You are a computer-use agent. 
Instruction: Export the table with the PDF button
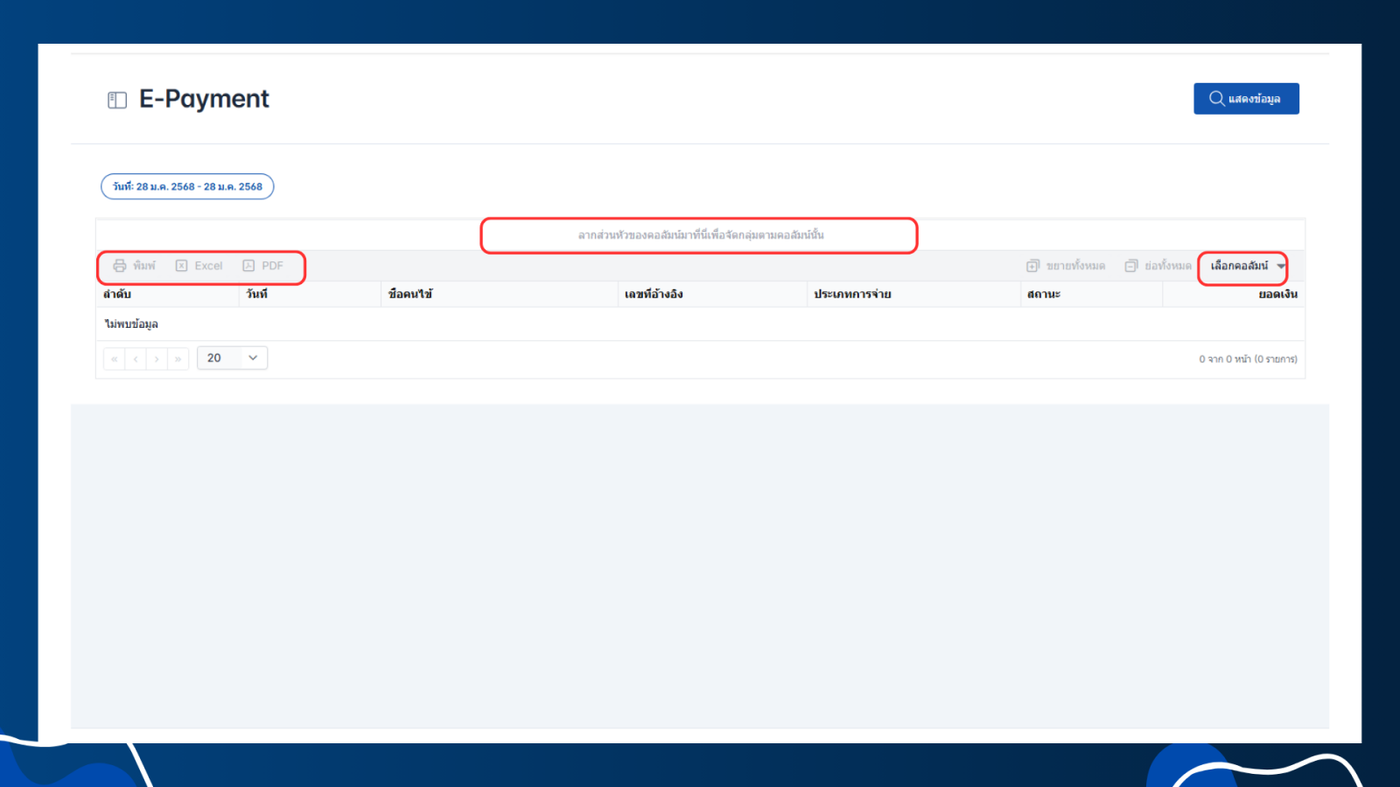pos(263,266)
